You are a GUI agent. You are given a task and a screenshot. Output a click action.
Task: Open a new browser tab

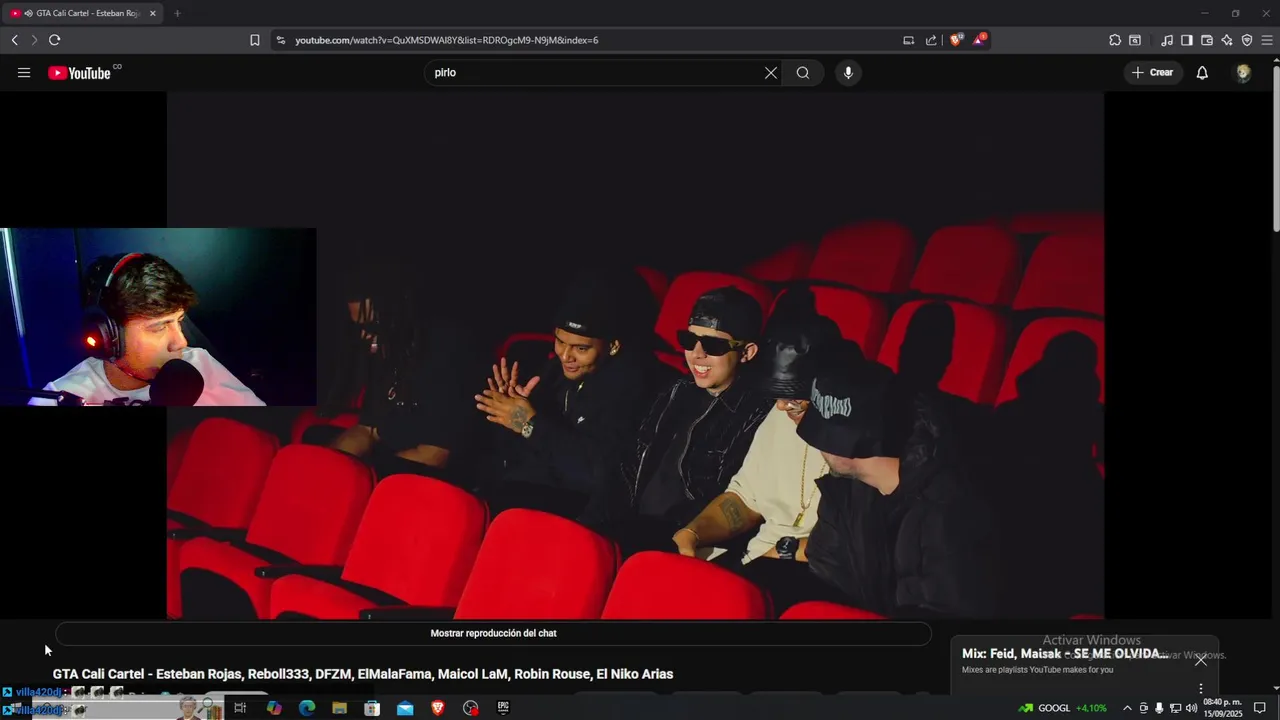point(177,13)
